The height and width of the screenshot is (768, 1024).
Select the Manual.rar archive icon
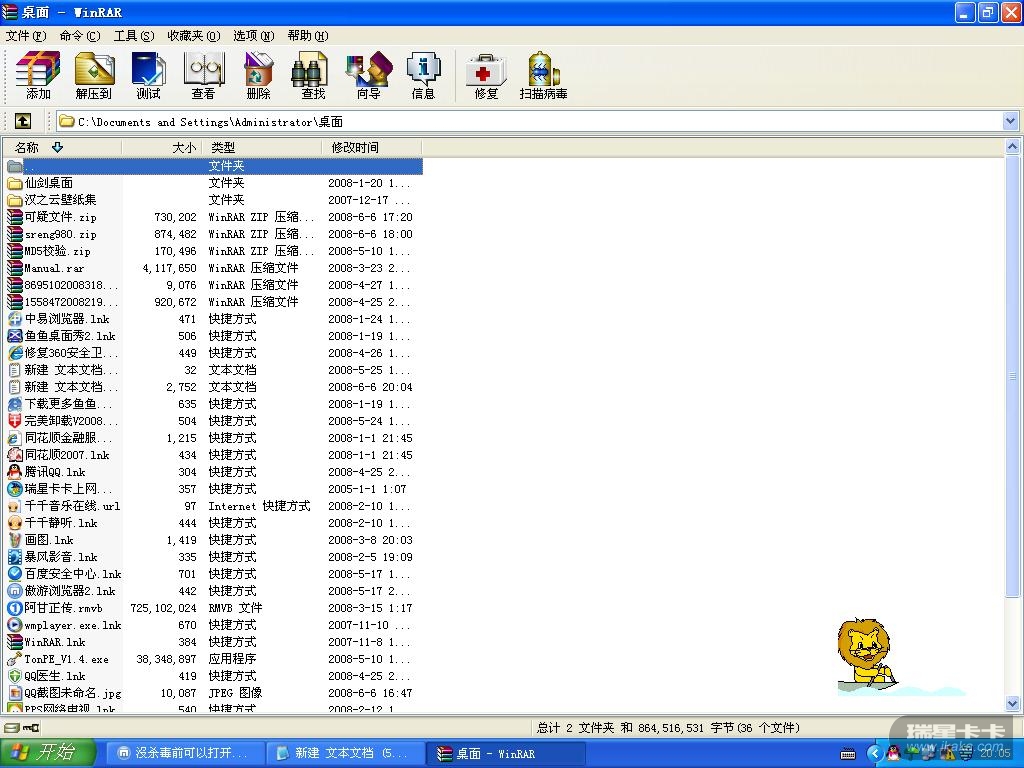14,268
